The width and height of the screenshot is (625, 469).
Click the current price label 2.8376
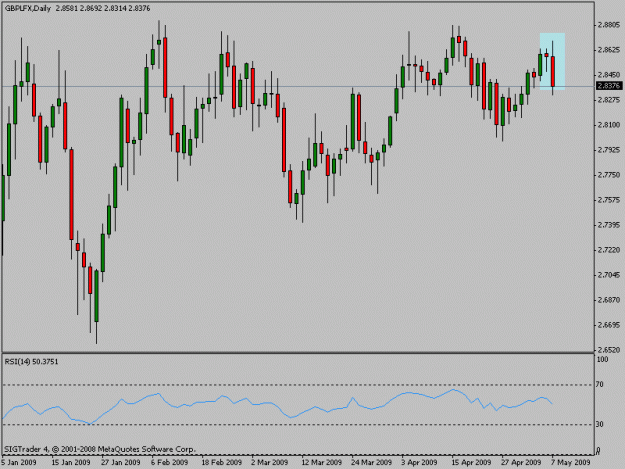609,86
